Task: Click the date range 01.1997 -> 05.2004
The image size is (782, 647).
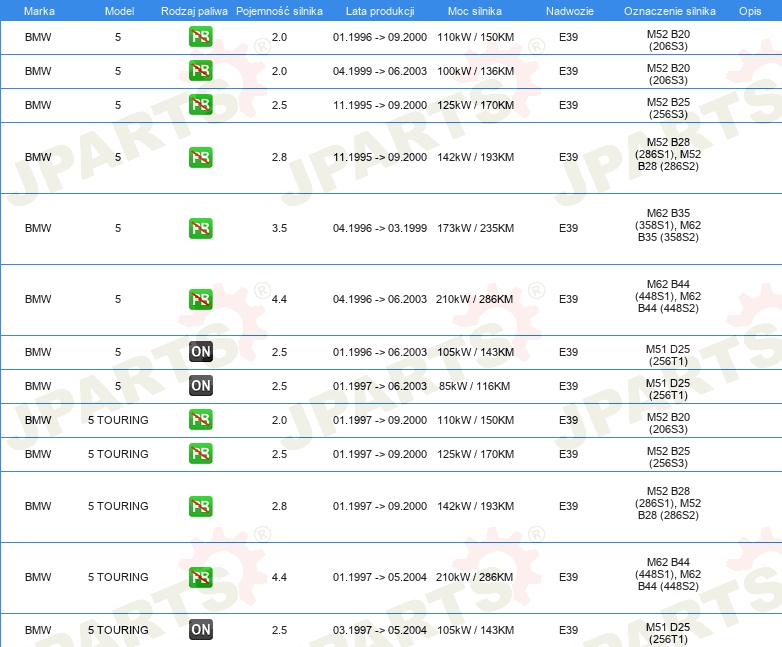Action: 380,577
